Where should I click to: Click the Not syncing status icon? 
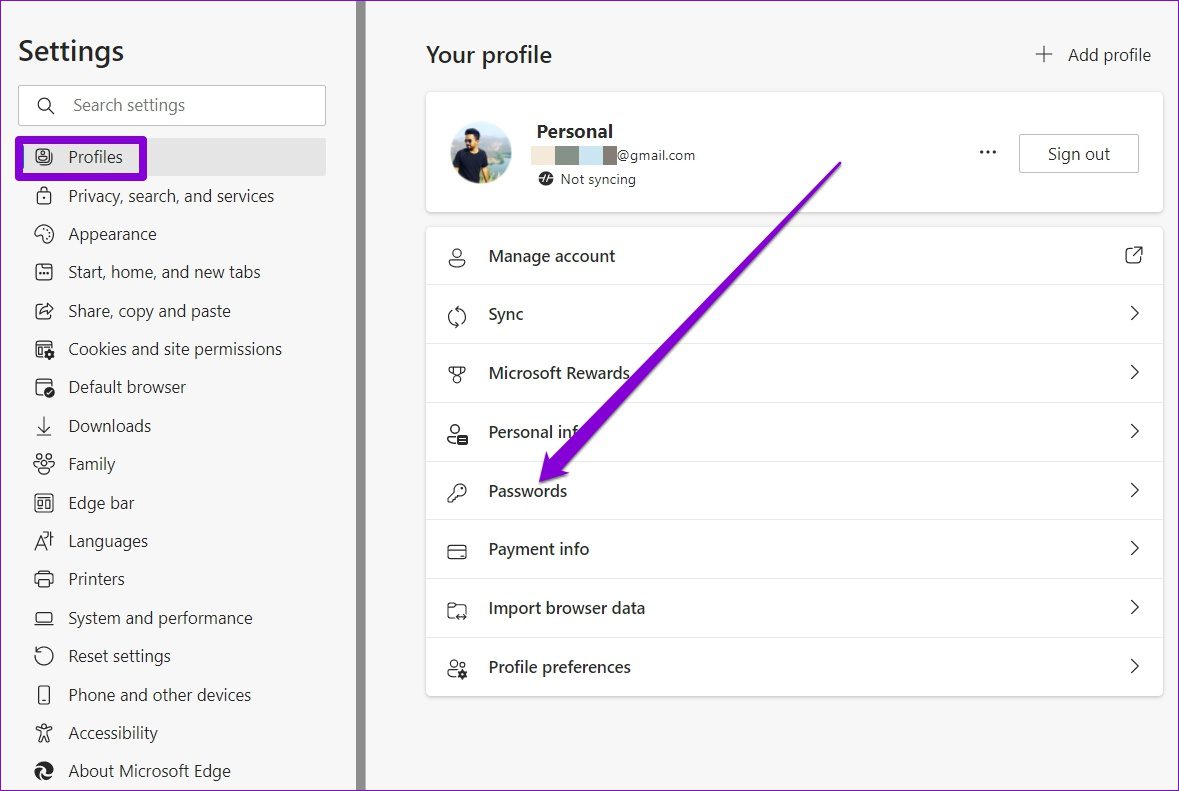click(x=546, y=179)
